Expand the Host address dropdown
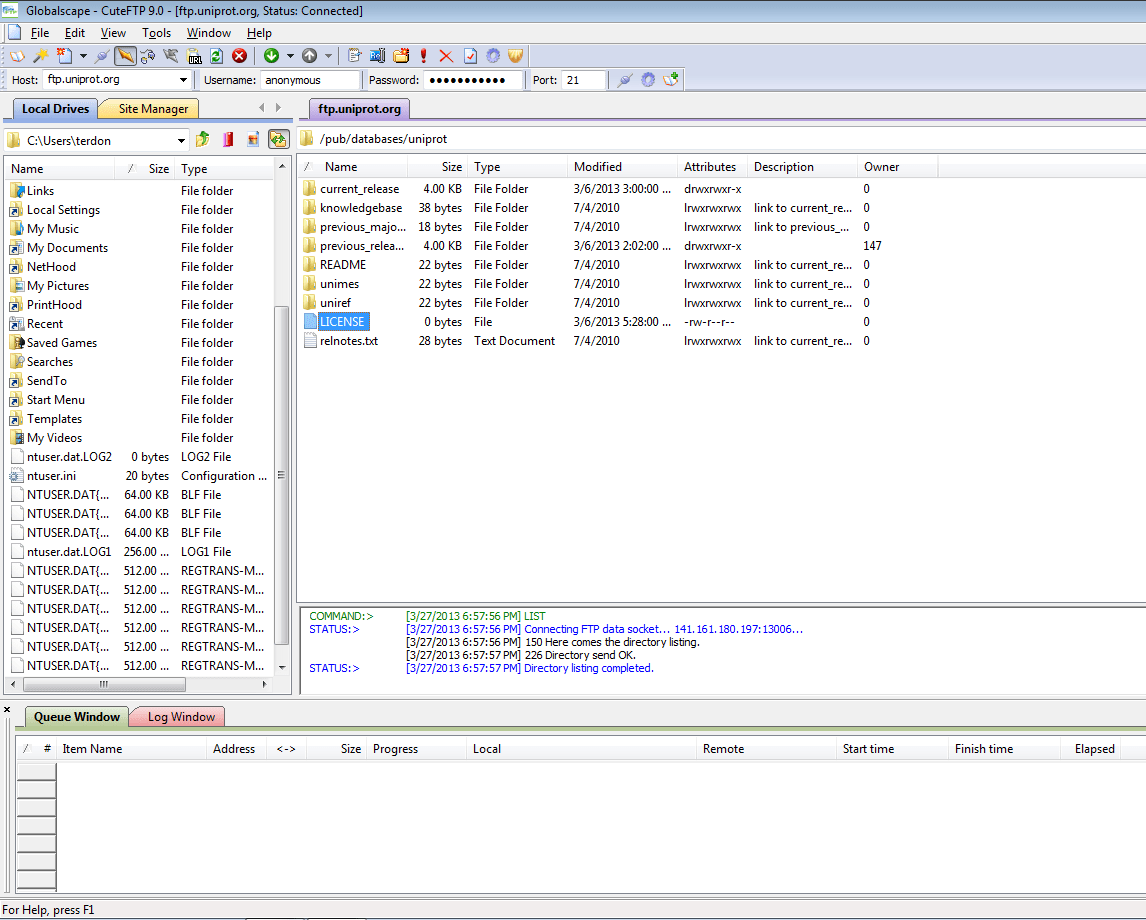 point(183,80)
